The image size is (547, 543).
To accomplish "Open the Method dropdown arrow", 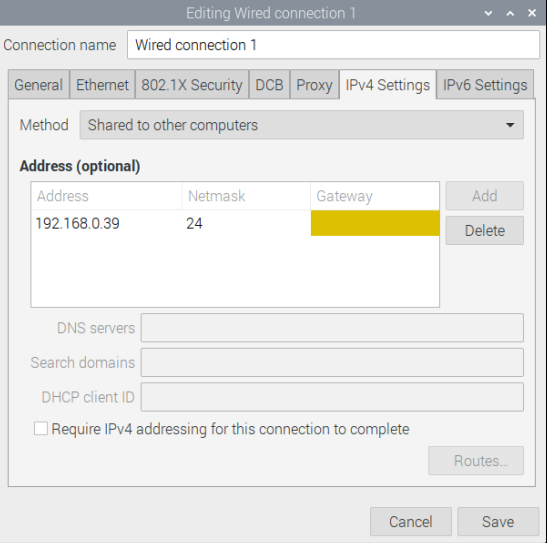I will (x=510, y=125).
